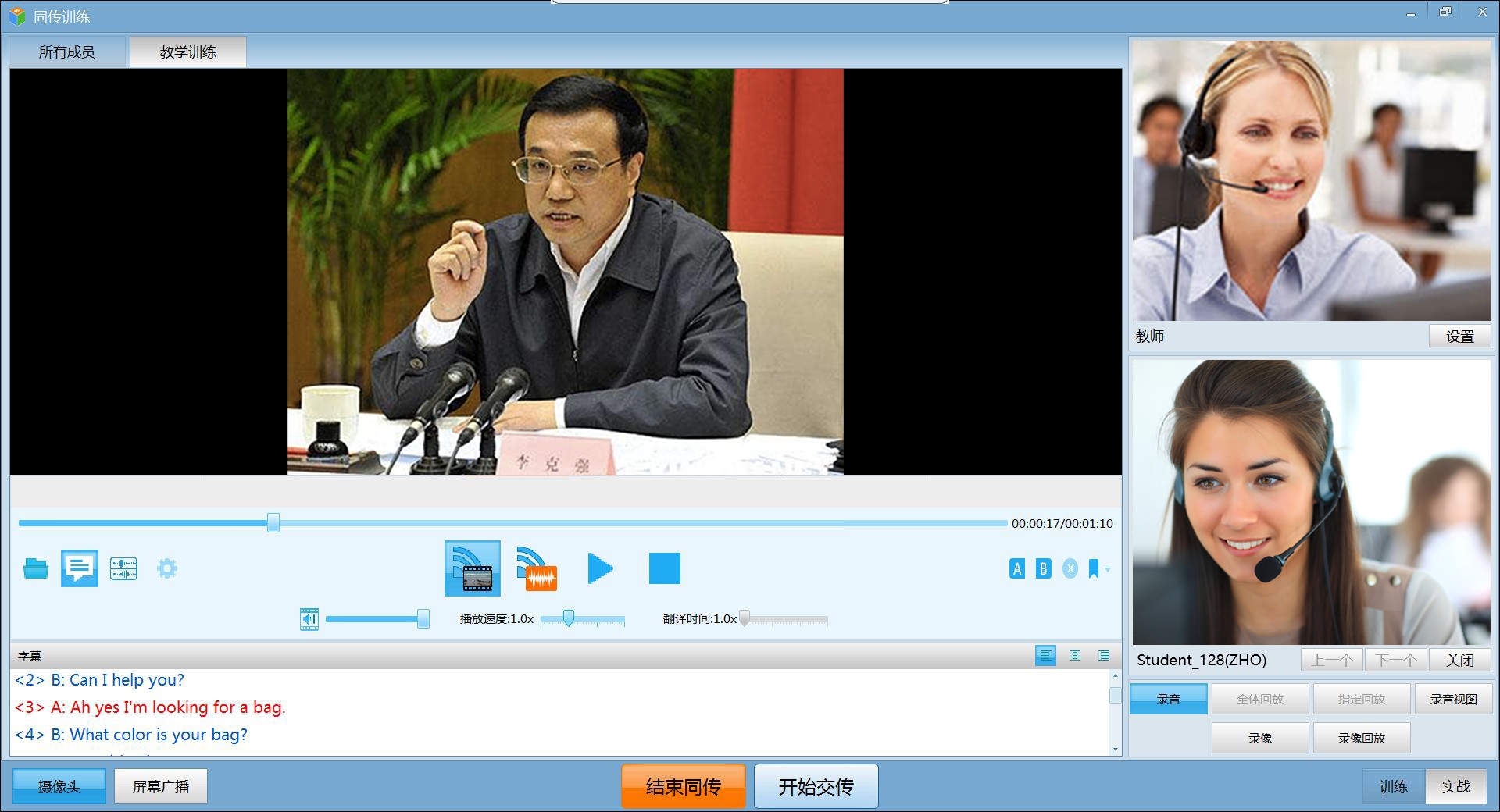Image resolution: width=1500 pixels, height=812 pixels.
Task: Mute playback using the volume speaker icon
Action: point(309,619)
